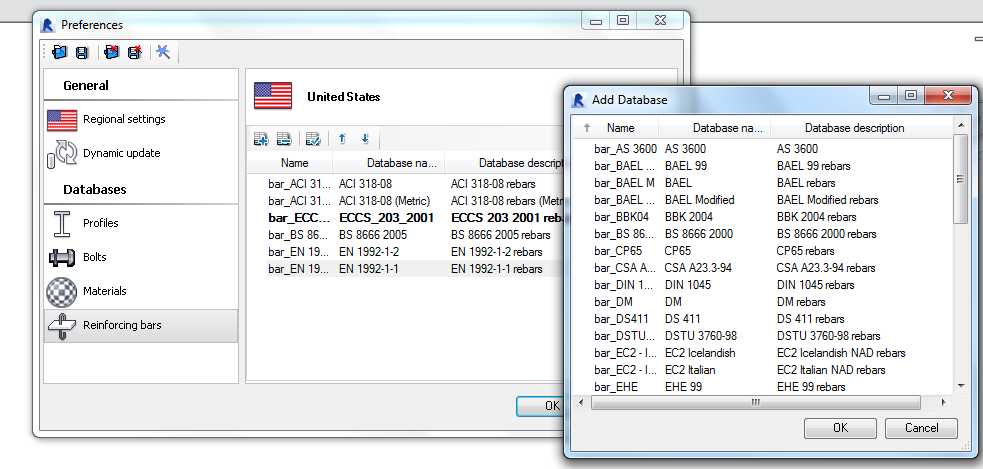983x469 pixels.
Task: Open Regional settings in the sidebar
Action: click(141, 119)
